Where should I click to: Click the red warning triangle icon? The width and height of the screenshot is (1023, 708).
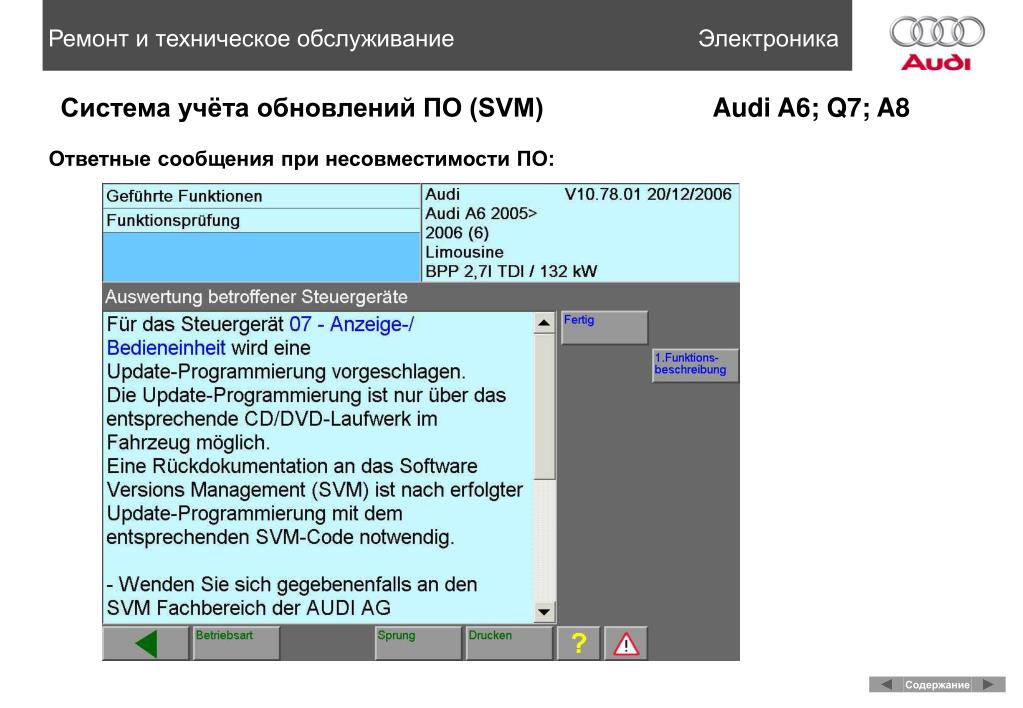(x=626, y=643)
